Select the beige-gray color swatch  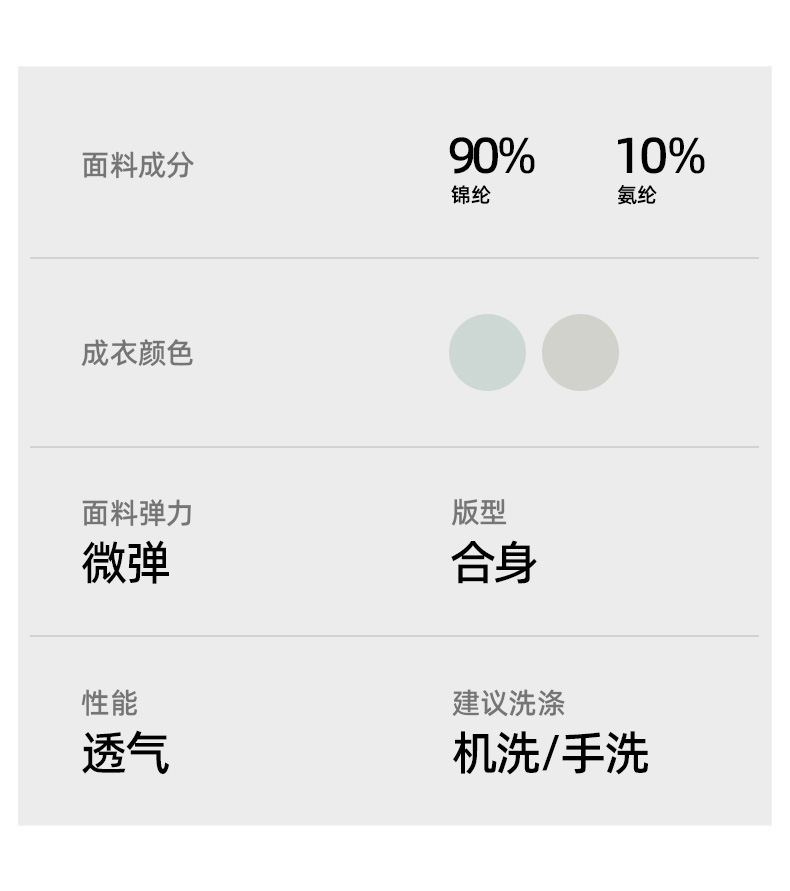coord(580,352)
